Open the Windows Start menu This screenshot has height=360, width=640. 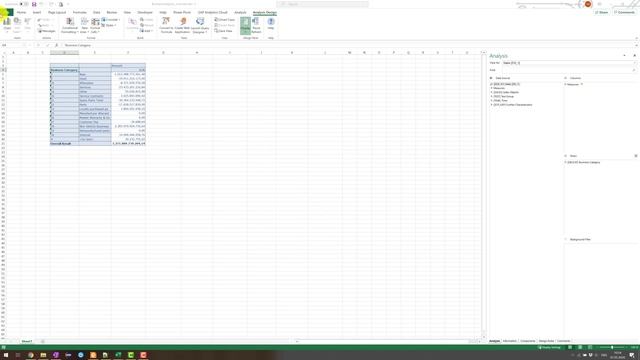point(6,355)
